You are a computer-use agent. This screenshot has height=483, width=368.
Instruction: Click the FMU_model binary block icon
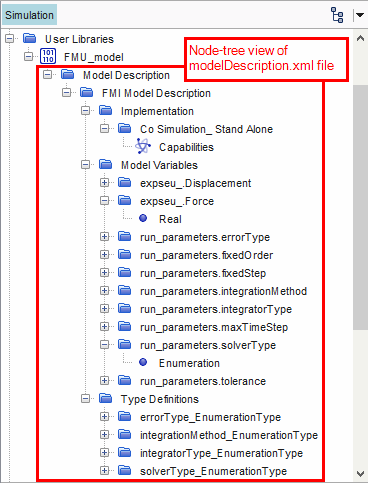coord(48,57)
